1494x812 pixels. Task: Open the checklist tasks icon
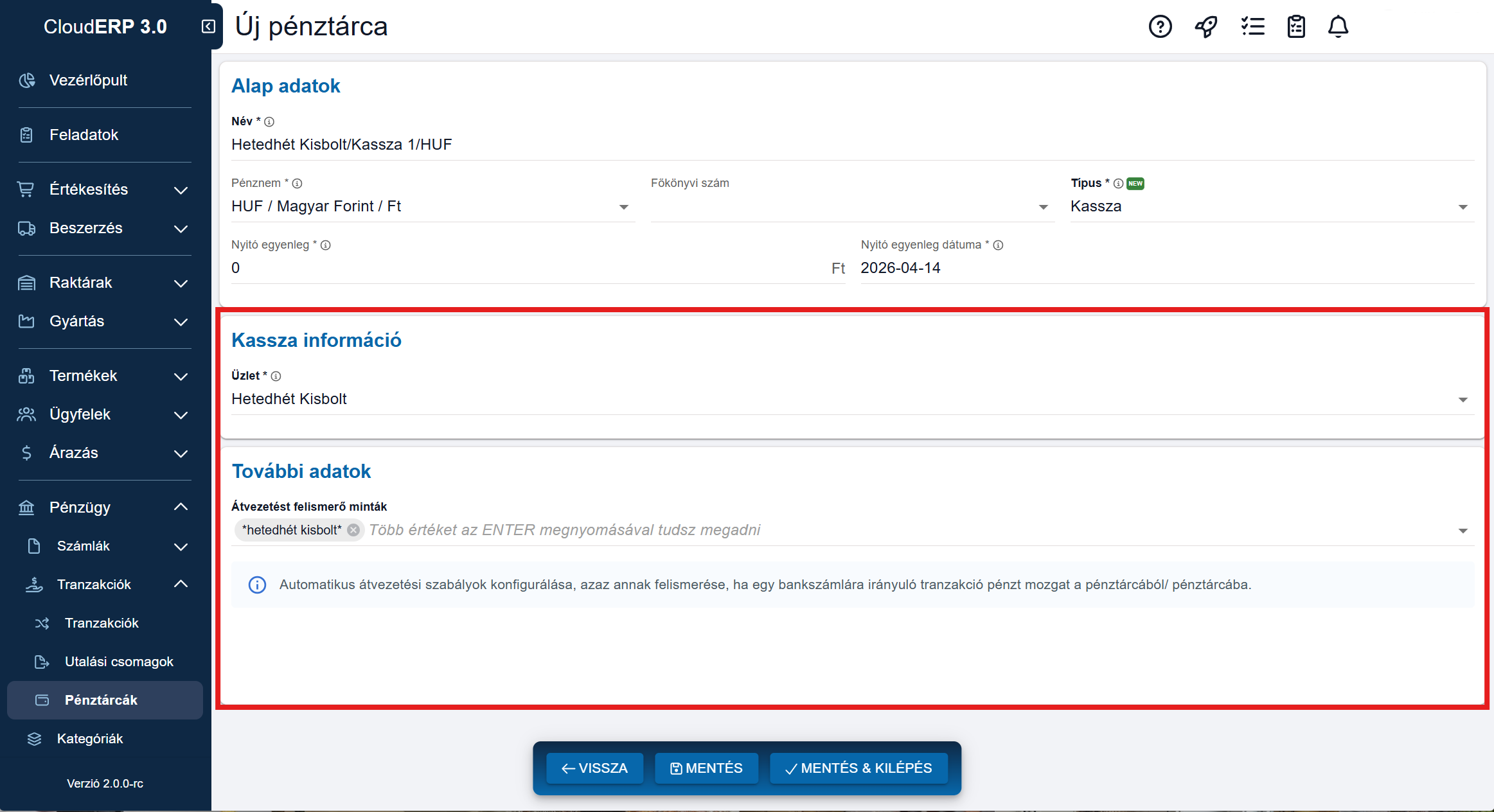(1252, 27)
